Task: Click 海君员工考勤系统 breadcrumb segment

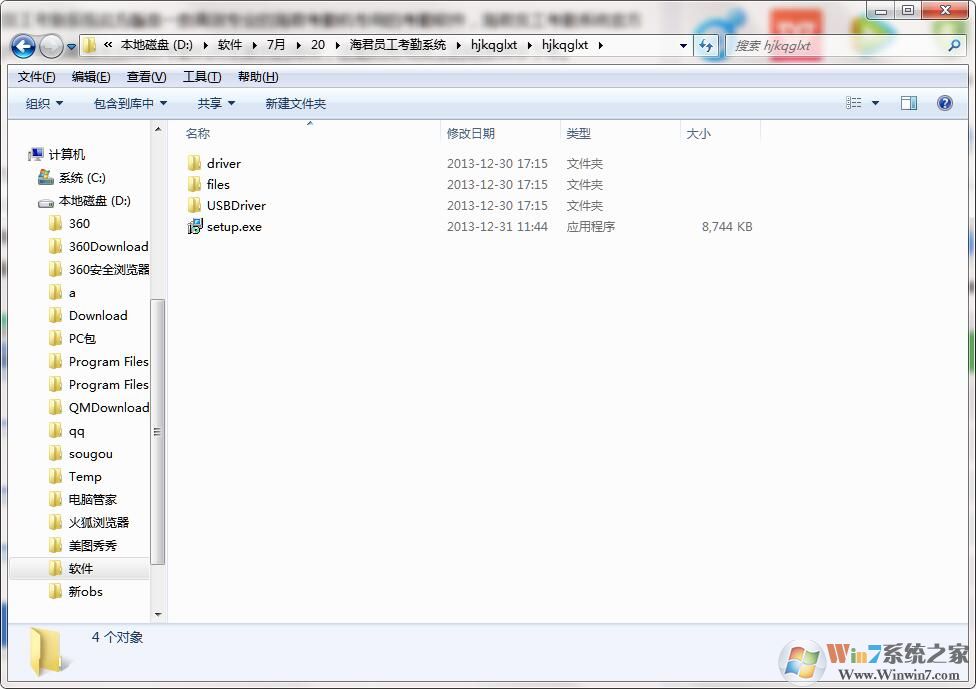Action: coord(397,45)
